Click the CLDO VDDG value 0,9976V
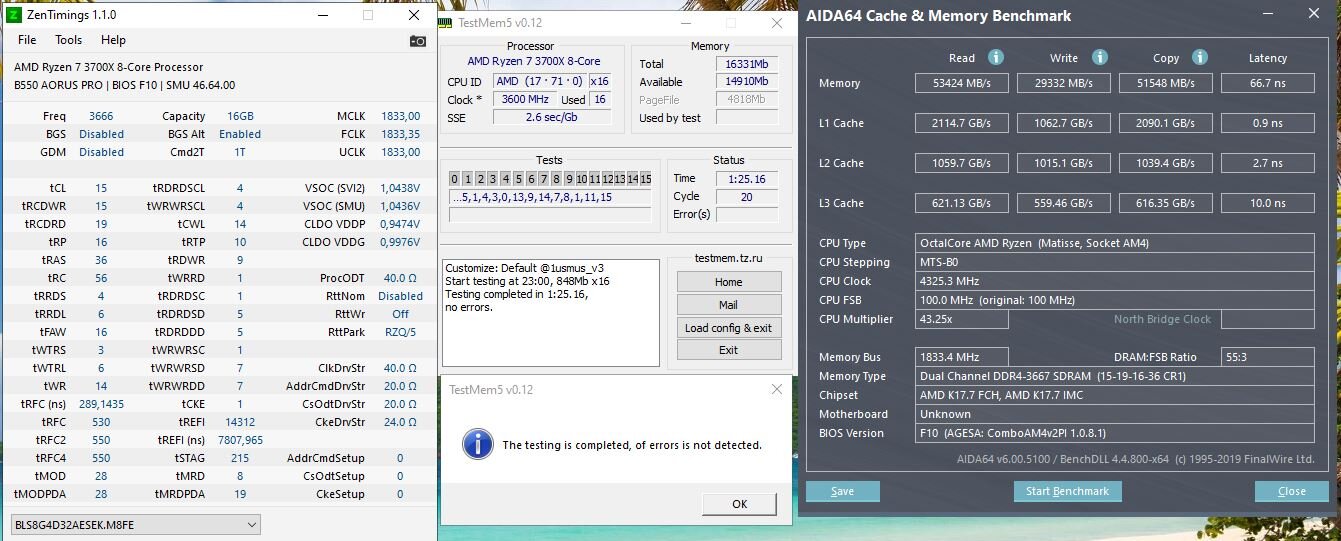The width and height of the screenshot is (1341, 541). click(400, 242)
